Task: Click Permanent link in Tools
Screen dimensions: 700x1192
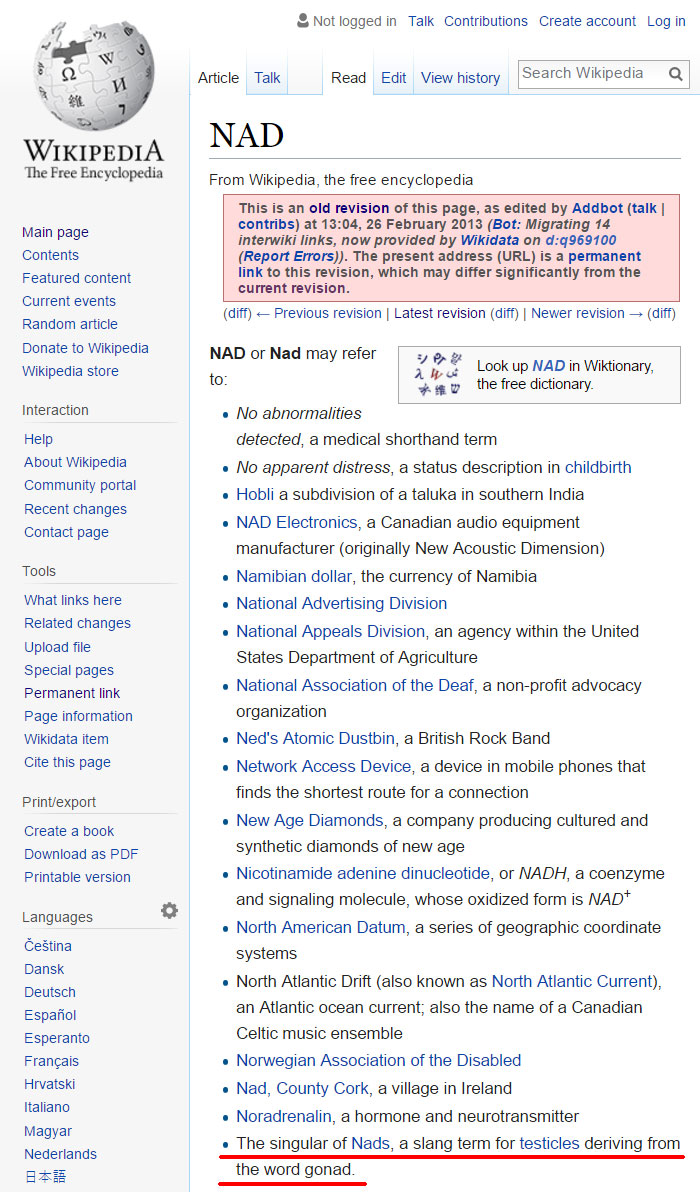Action: (71, 693)
